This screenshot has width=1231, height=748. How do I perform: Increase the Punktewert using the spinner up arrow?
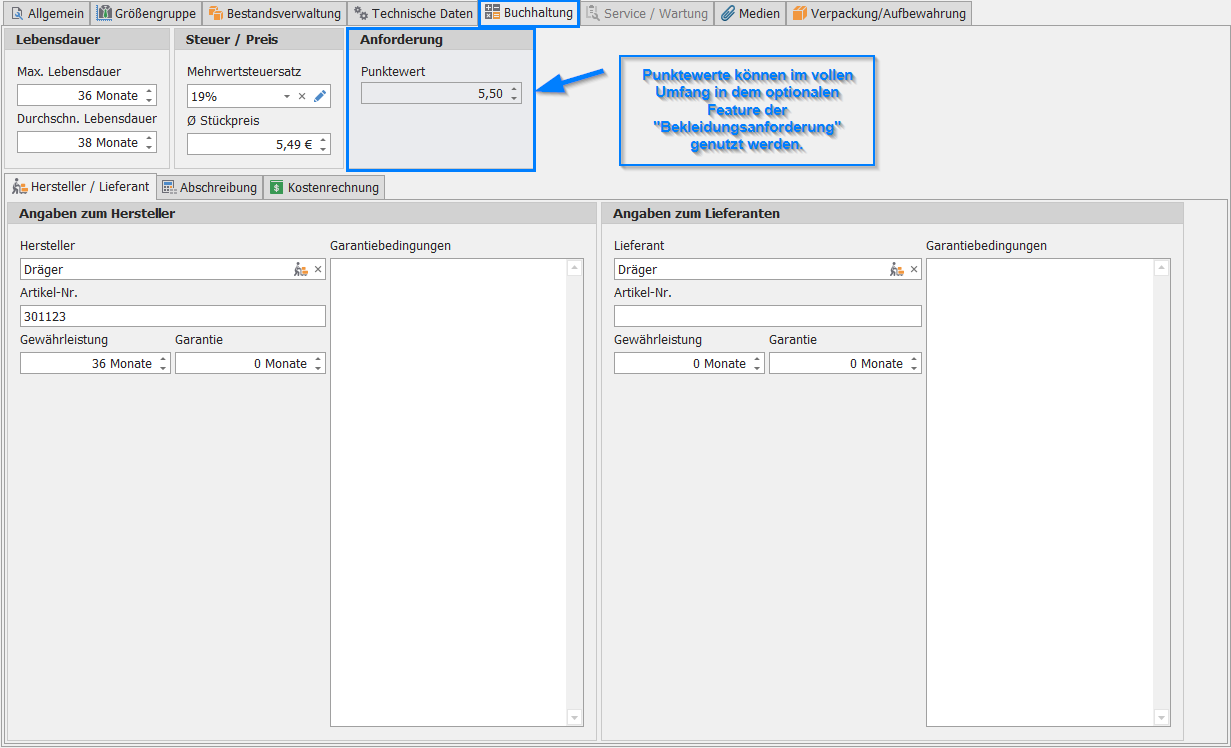(x=514, y=89)
